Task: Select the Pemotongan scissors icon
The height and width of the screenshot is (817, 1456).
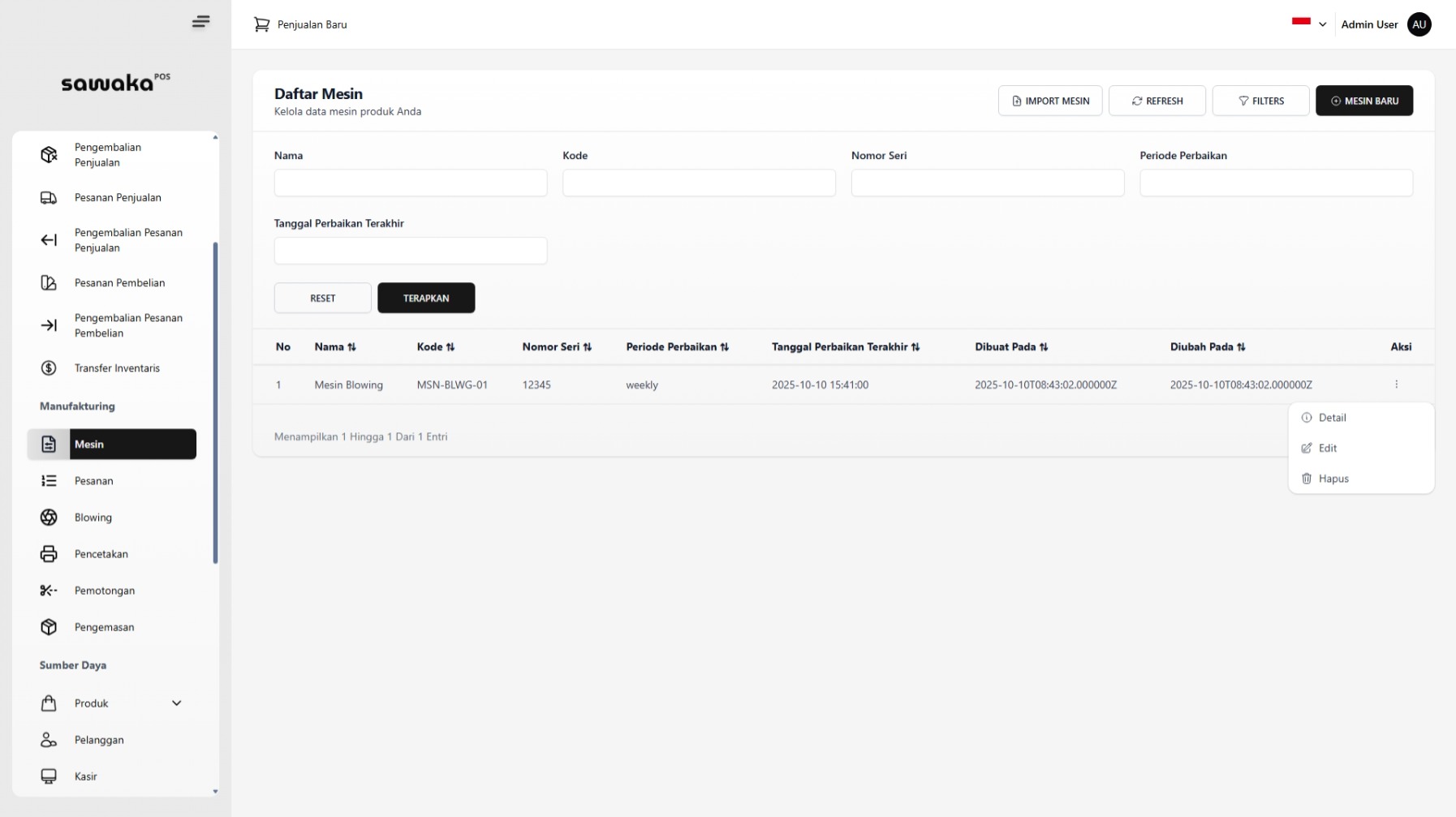Action: pos(49,591)
